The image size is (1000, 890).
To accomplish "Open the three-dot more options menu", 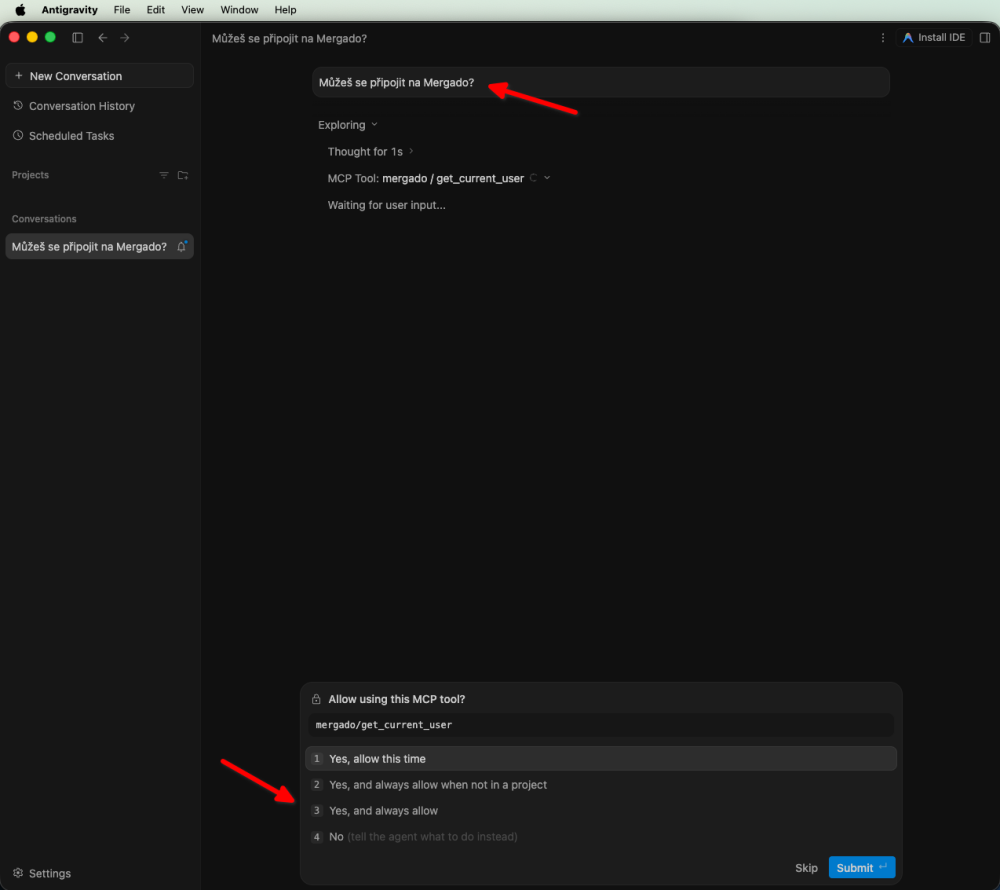I will coord(883,38).
